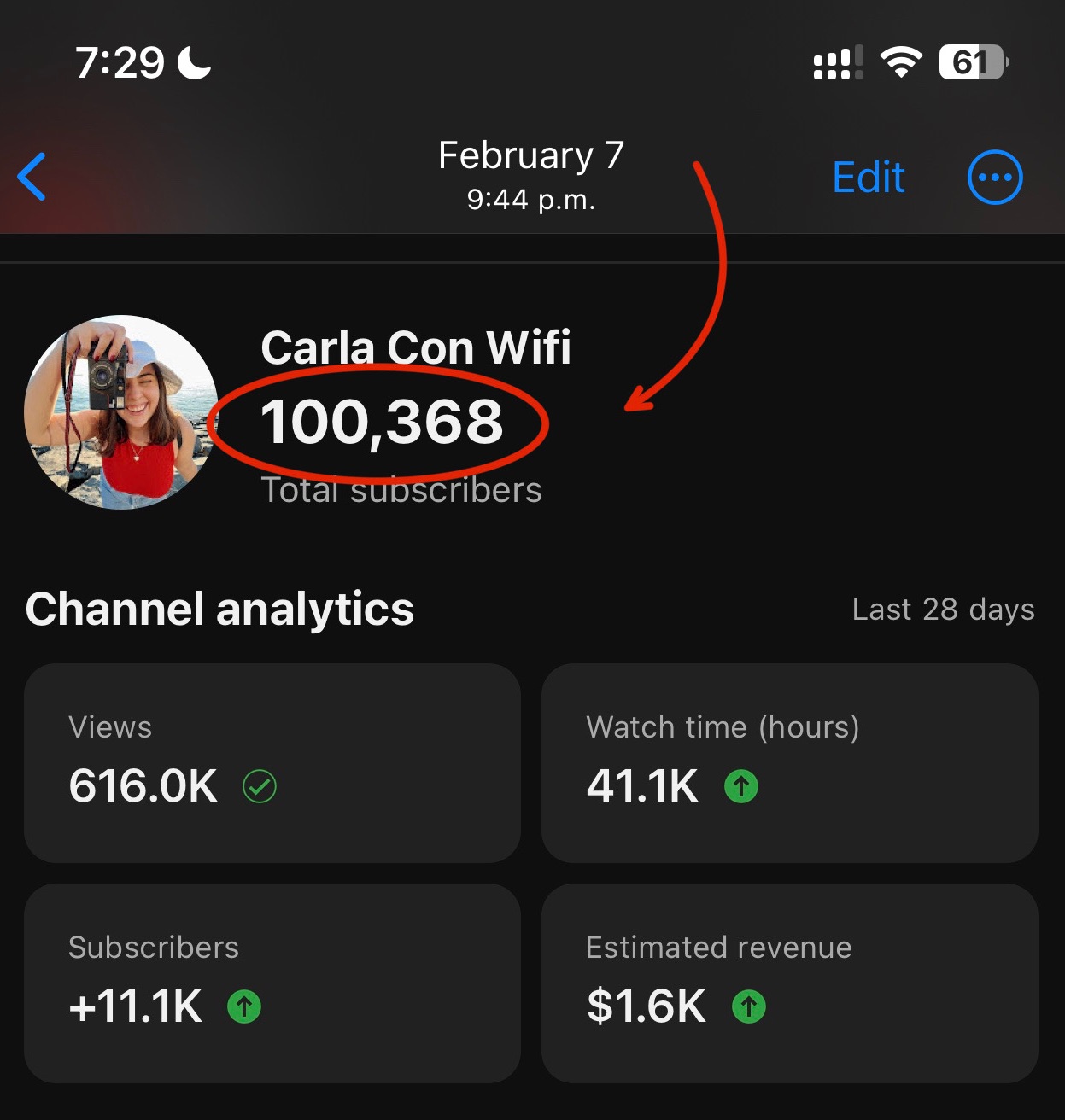Tap the Carla Con Wifi profile picture
This screenshot has width=1065, height=1120.
coord(121,412)
